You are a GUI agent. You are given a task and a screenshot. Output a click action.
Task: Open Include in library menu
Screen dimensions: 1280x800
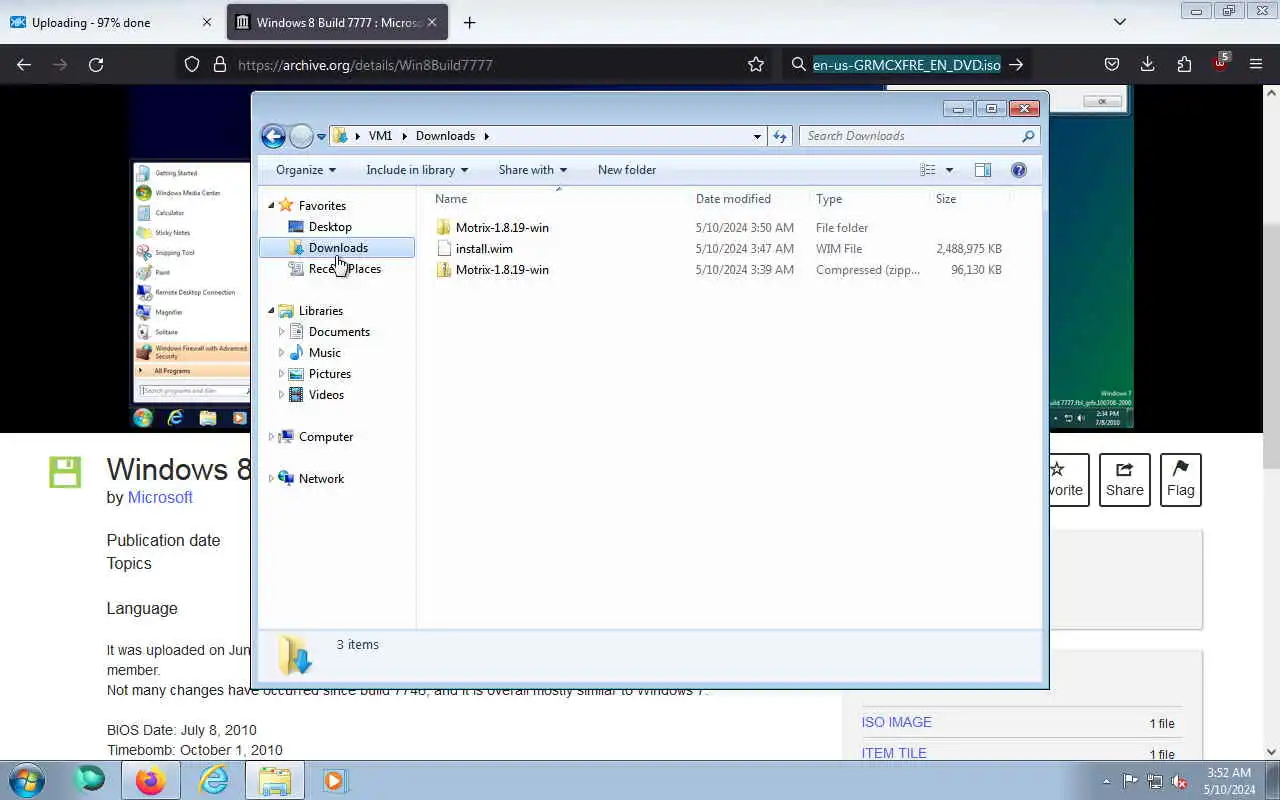417,170
